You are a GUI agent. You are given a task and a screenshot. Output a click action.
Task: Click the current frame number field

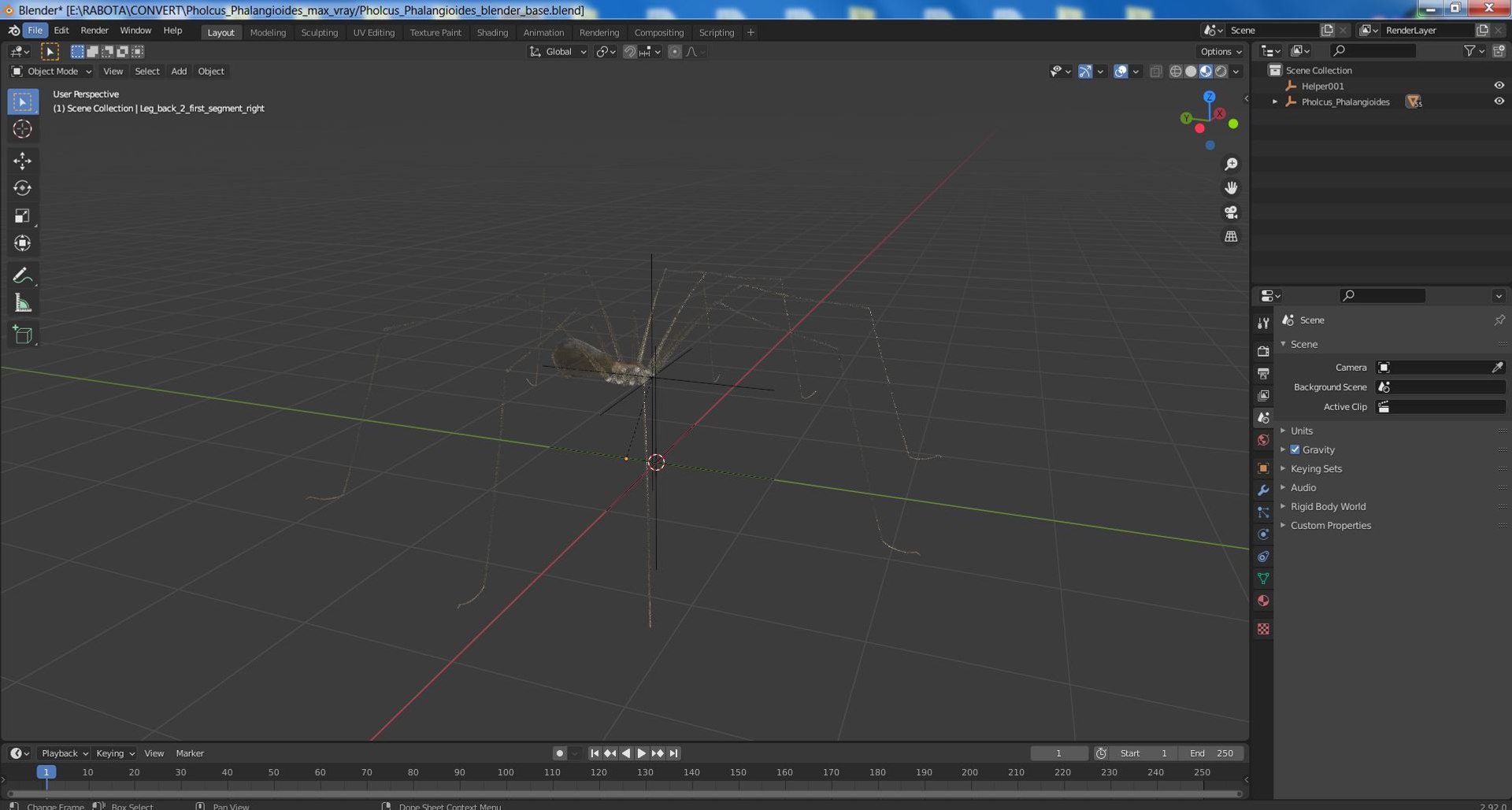click(1059, 753)
